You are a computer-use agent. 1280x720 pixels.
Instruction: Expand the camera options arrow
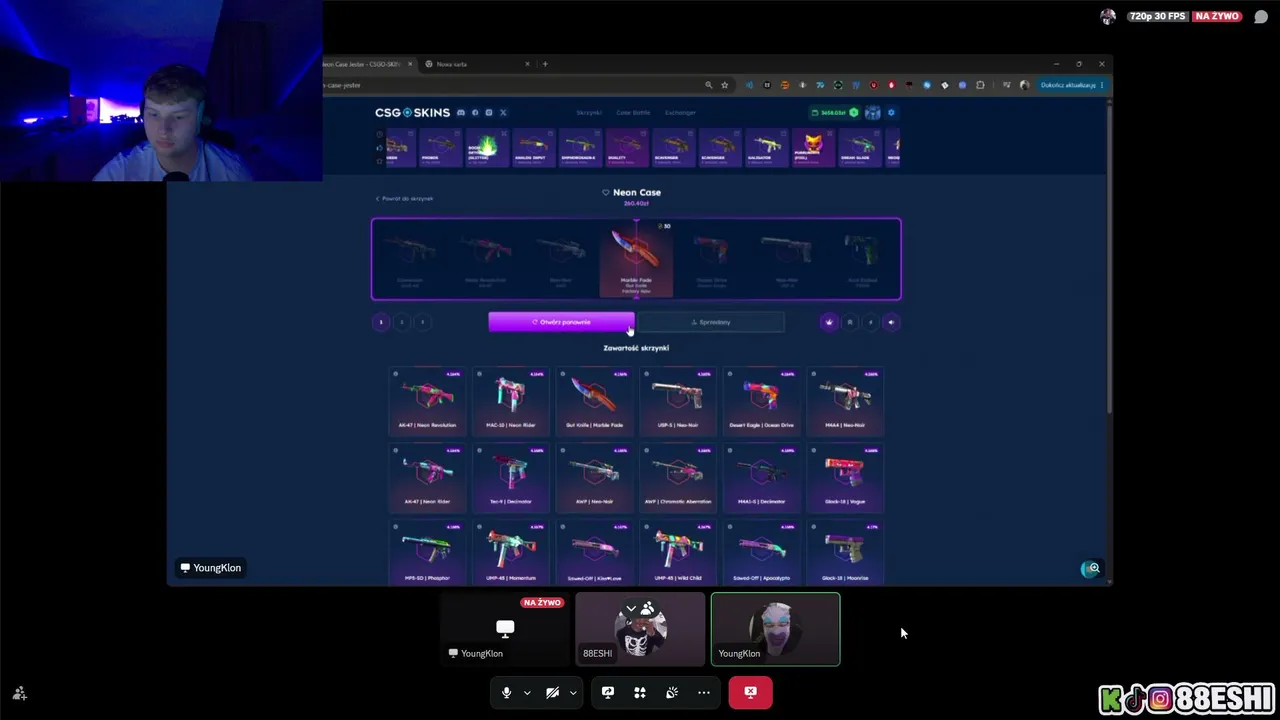pos(573,692)
